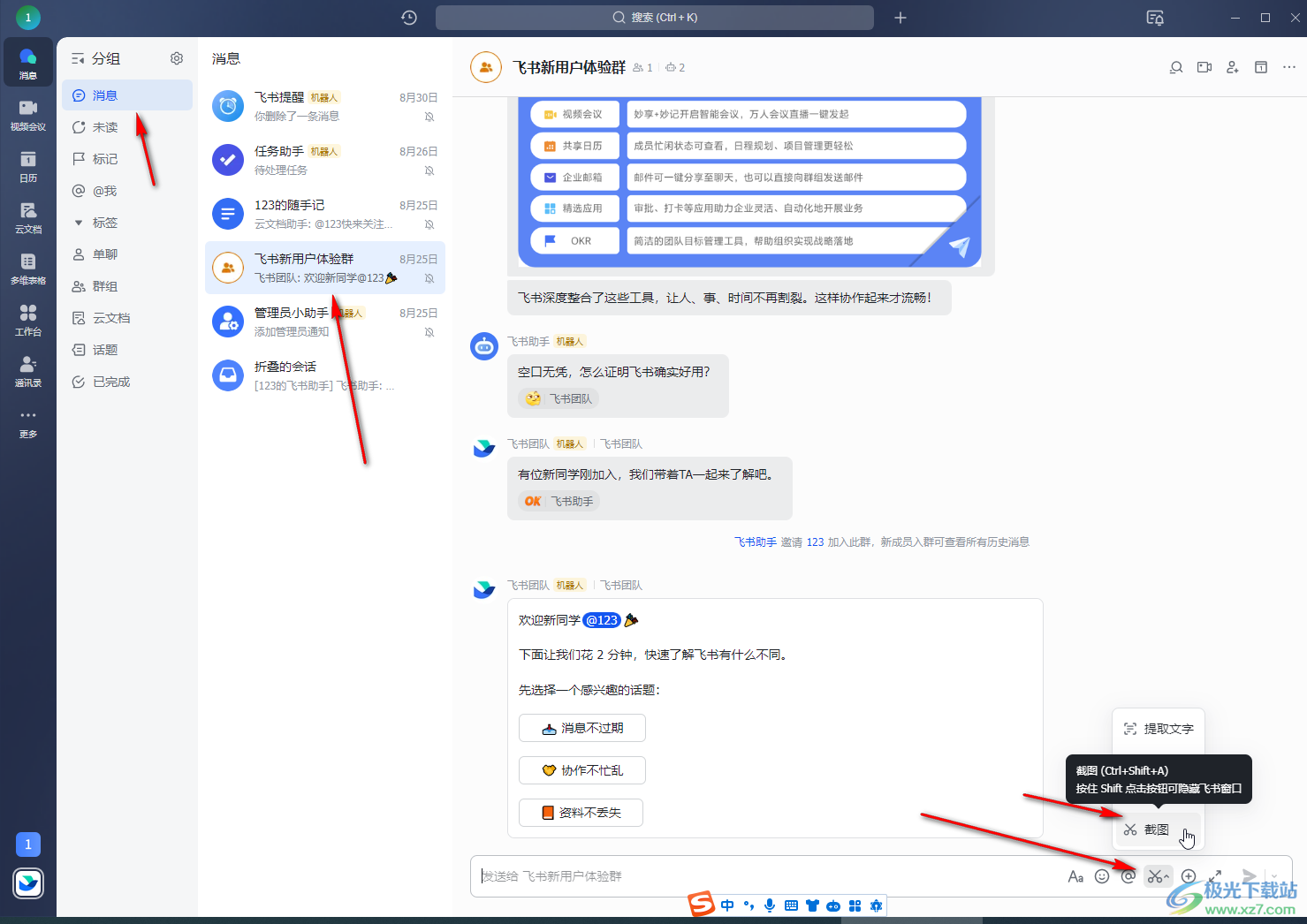
Task: Click the Aa text formatting icon
Action: pos(1075,876)
